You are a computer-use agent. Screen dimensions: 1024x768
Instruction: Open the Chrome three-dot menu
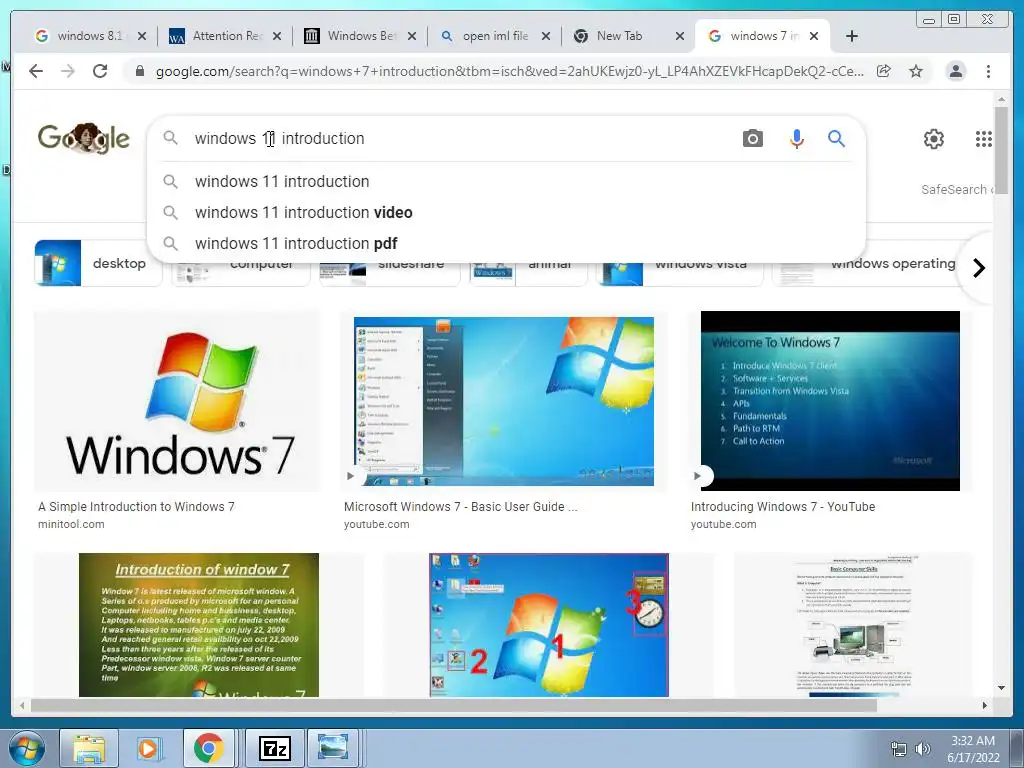989,71
